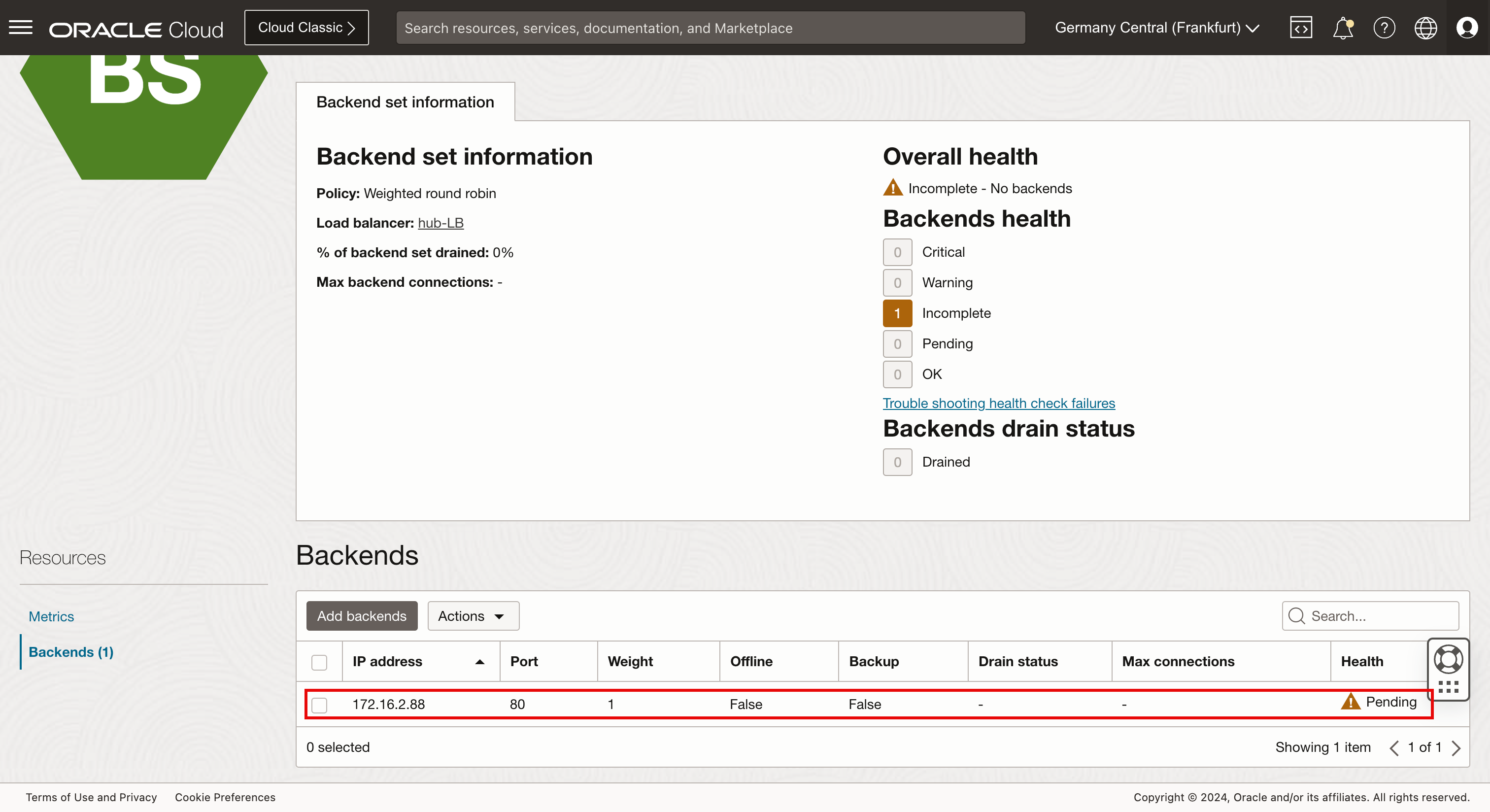Open the language globe icon
The image size is (1490, 812).
(x=1425, y=28)
